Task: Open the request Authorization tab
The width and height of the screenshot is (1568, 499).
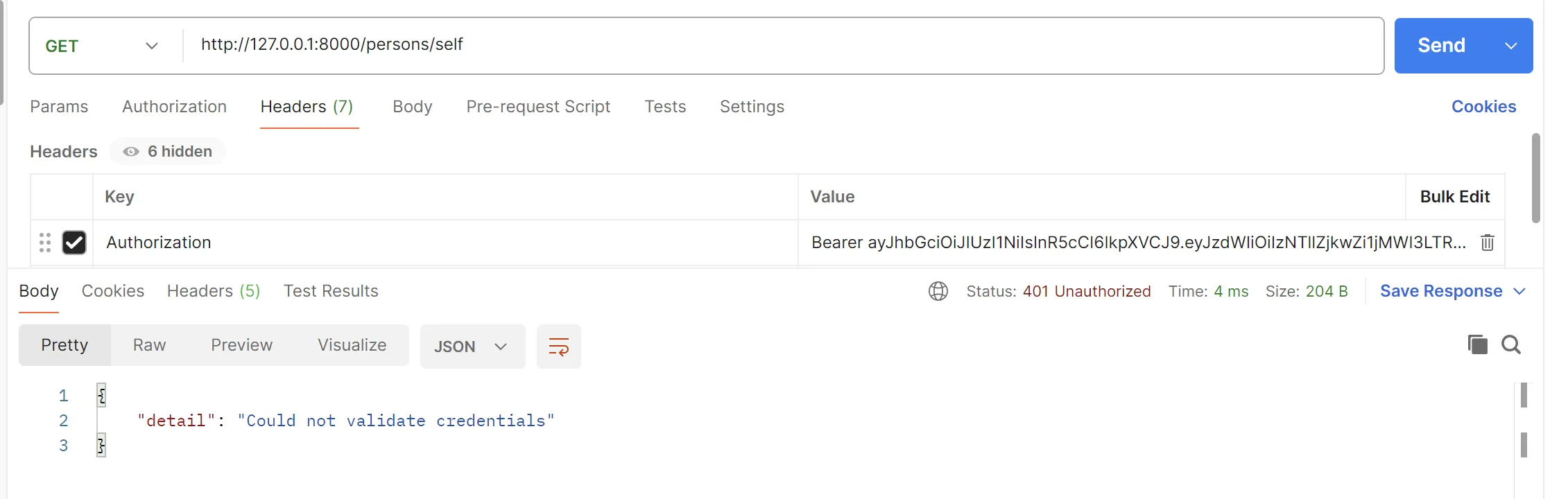Action: click(174, 107)
